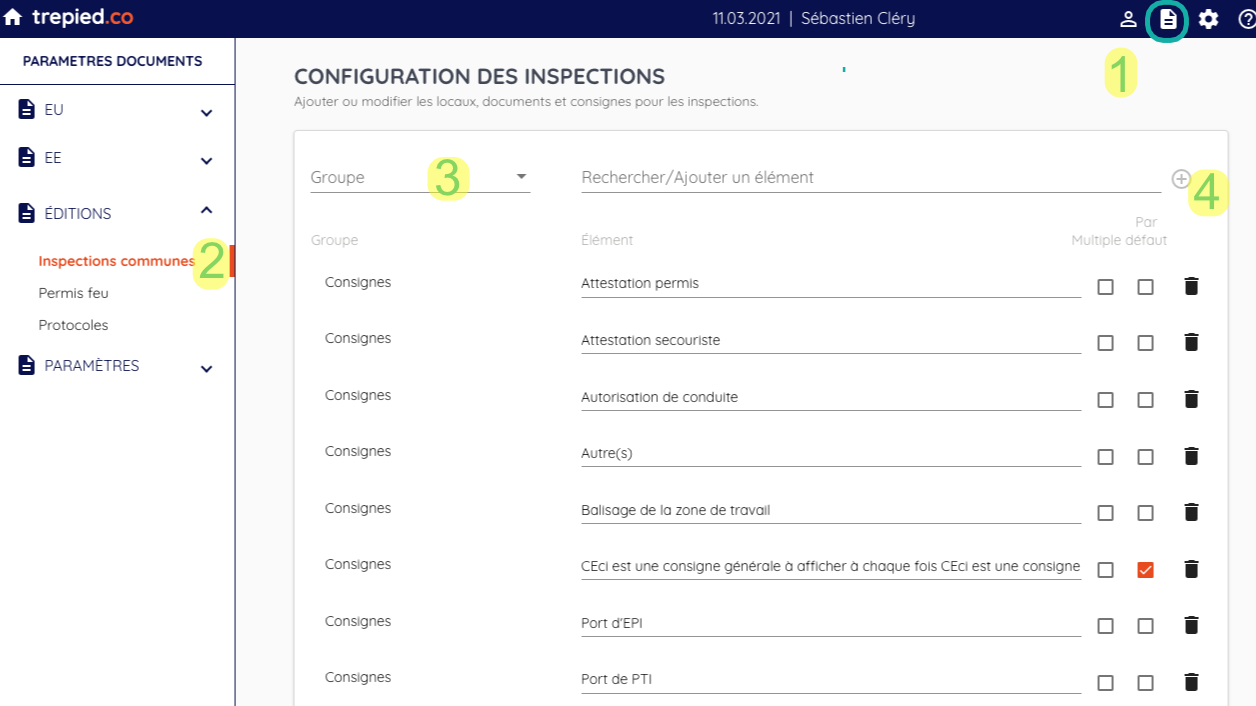Click the Rechercher/Ajouter un élément field

[870, 177]
